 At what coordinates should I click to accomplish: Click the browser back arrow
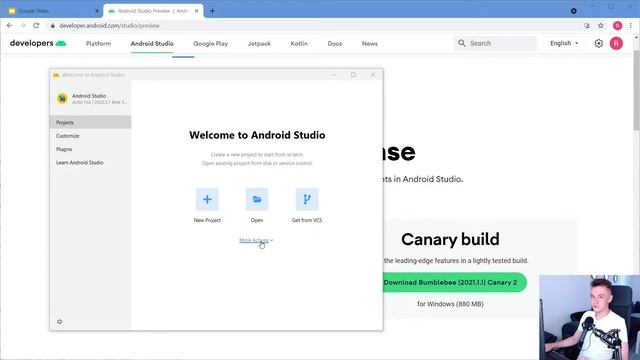click(x=9, y=25)
